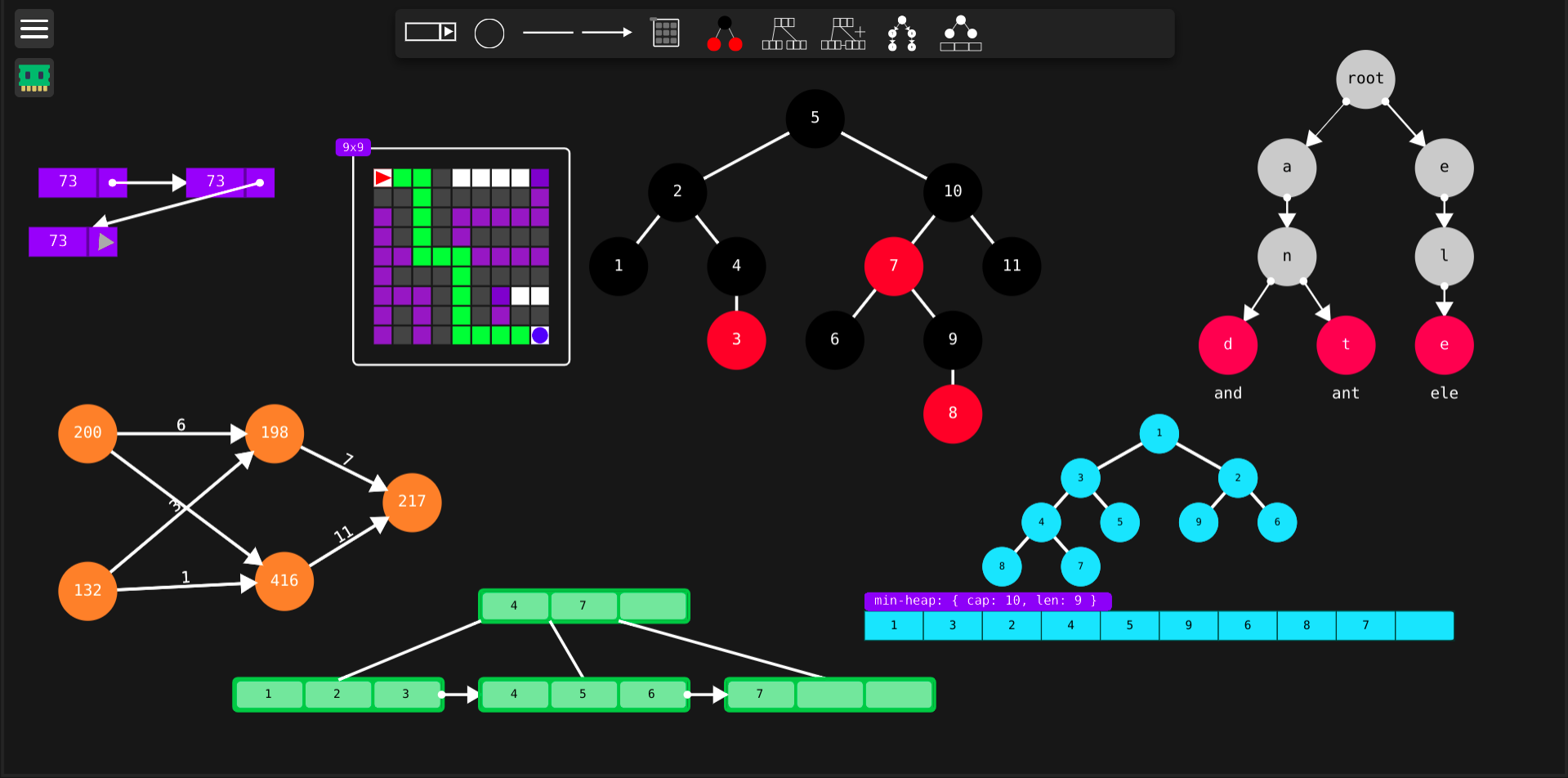Image resolution: width=1568 pixels, height=778 pixels.
Task: Select the heap tool
Action: click(961, 34)
